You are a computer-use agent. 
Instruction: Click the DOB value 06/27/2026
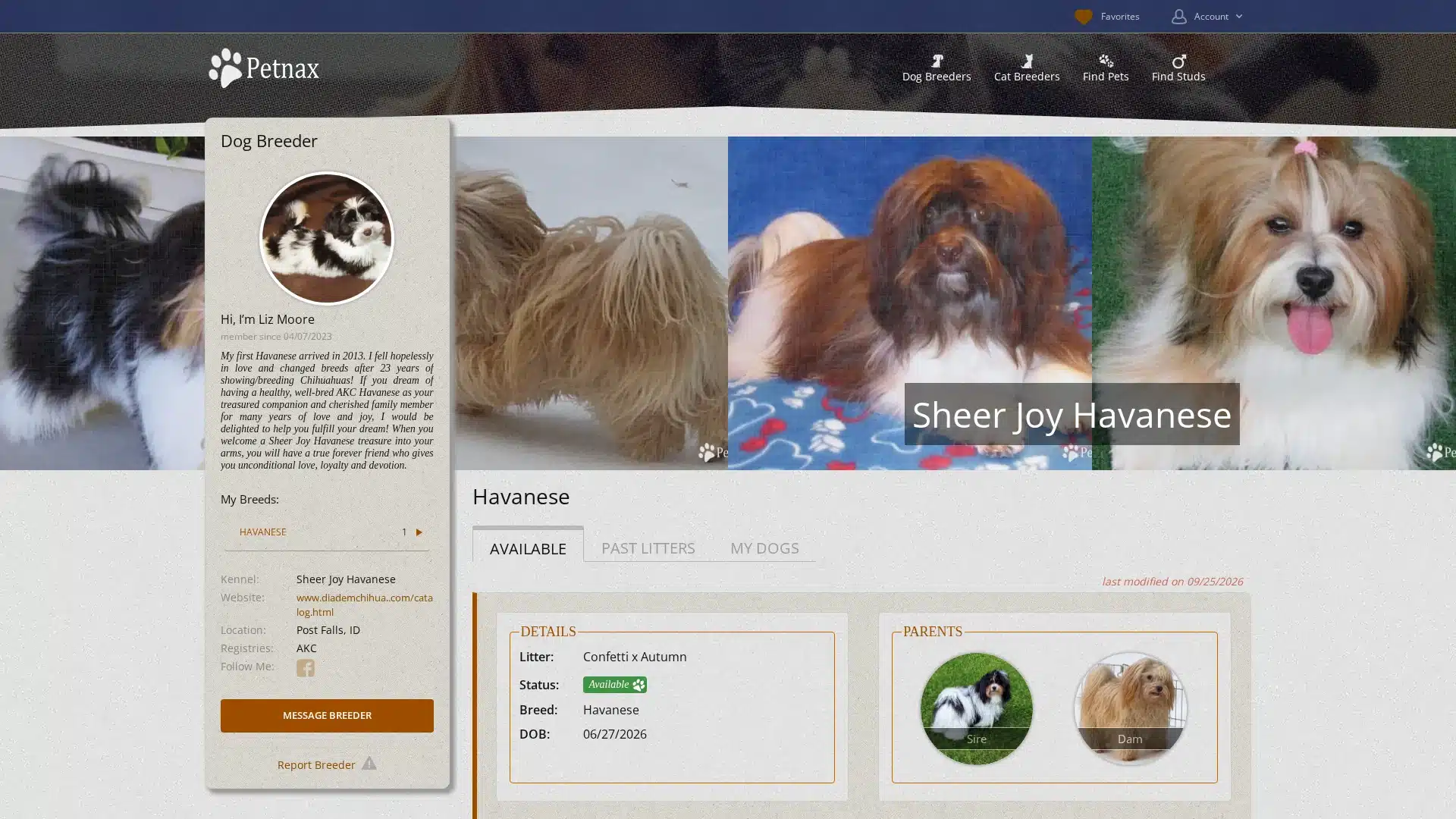tap(614, 734)
